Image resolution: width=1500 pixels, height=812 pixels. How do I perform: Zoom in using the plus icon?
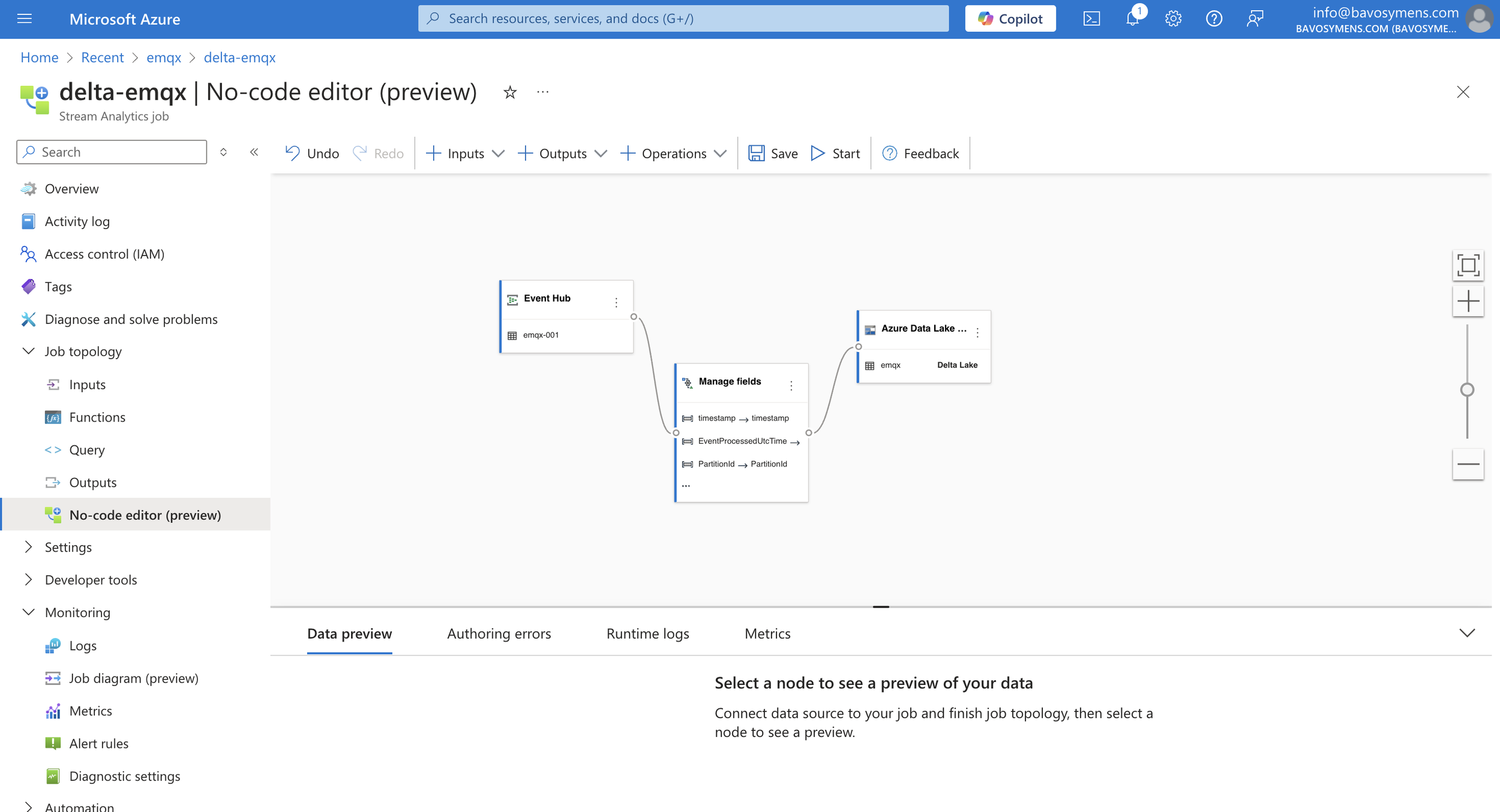[x=1467, y=301]
